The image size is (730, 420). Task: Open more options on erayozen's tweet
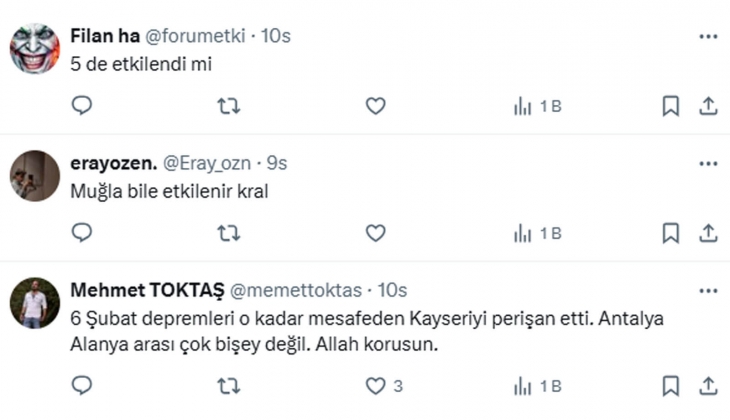click(708, 163)
